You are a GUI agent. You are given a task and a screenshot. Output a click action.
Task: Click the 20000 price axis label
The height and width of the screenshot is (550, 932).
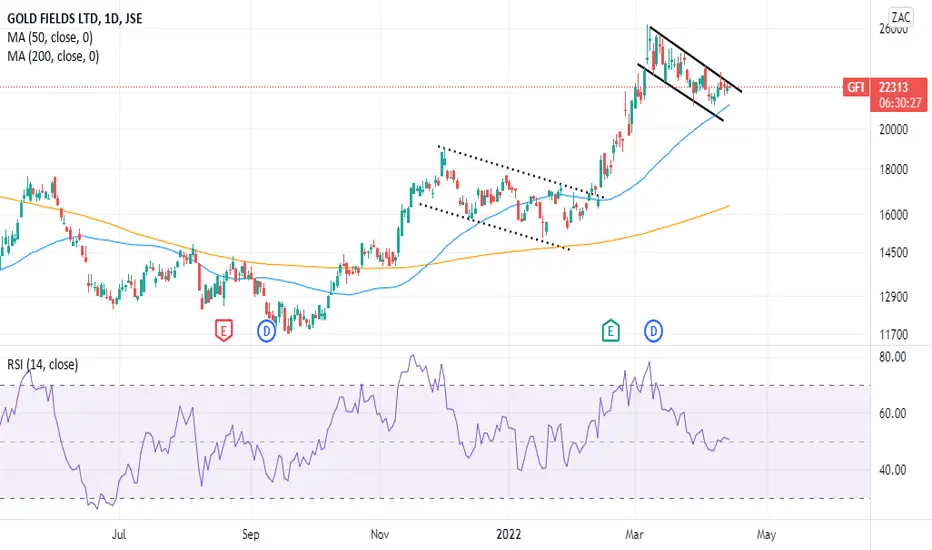(x=893, y=130)
